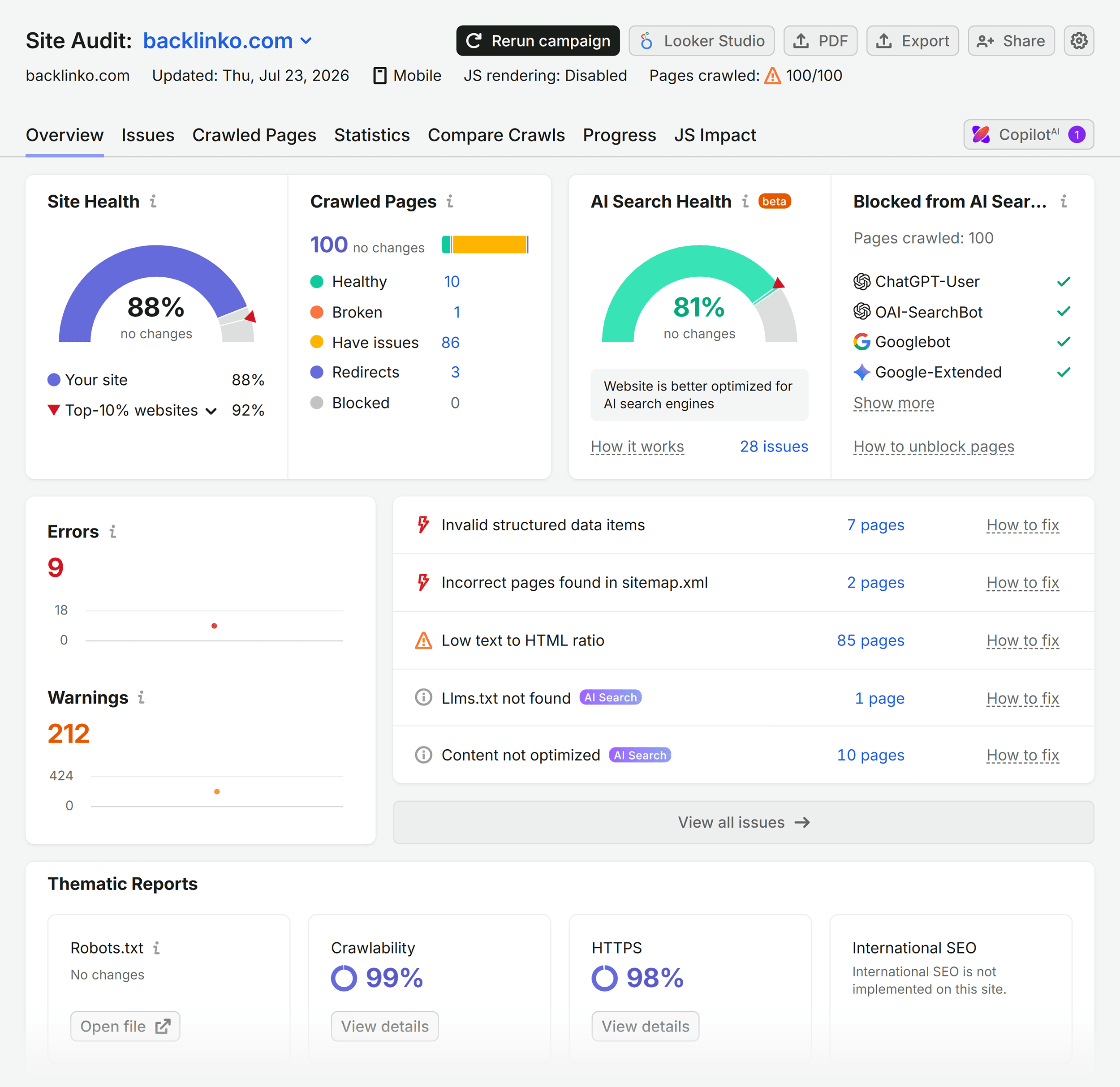Click the error icon beside Invalid structured data
Screen dimensions: 1120x1087
coord(423,524)
